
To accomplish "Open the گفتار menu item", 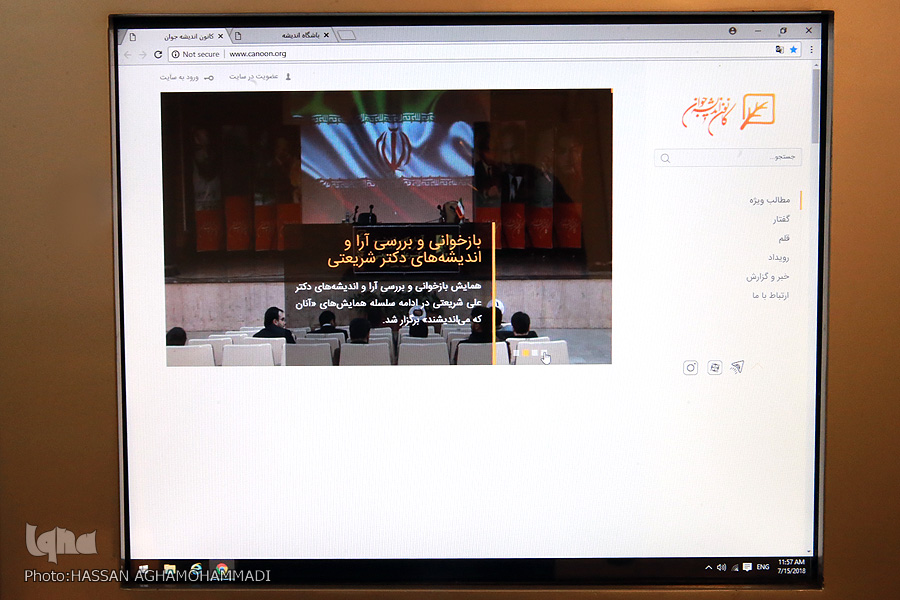I will (781, 219).
